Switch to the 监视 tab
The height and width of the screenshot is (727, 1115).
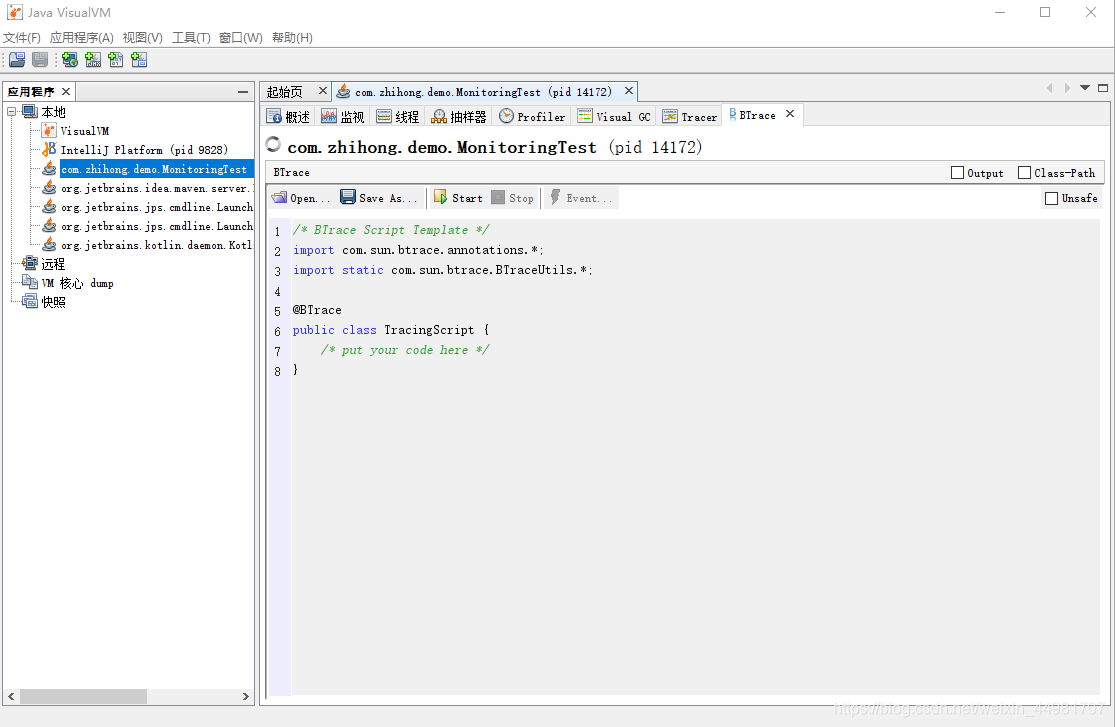click(x=343, y=117)
